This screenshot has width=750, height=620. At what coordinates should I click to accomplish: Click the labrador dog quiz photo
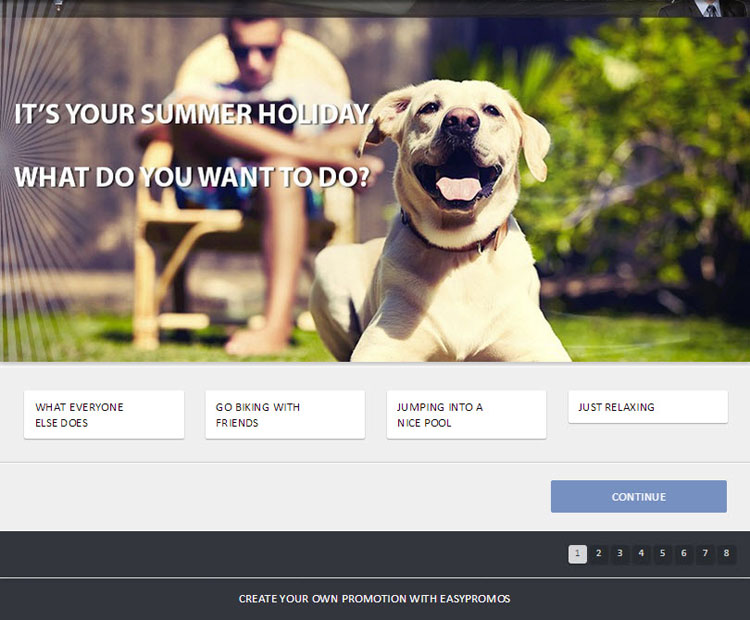point(375,190)
